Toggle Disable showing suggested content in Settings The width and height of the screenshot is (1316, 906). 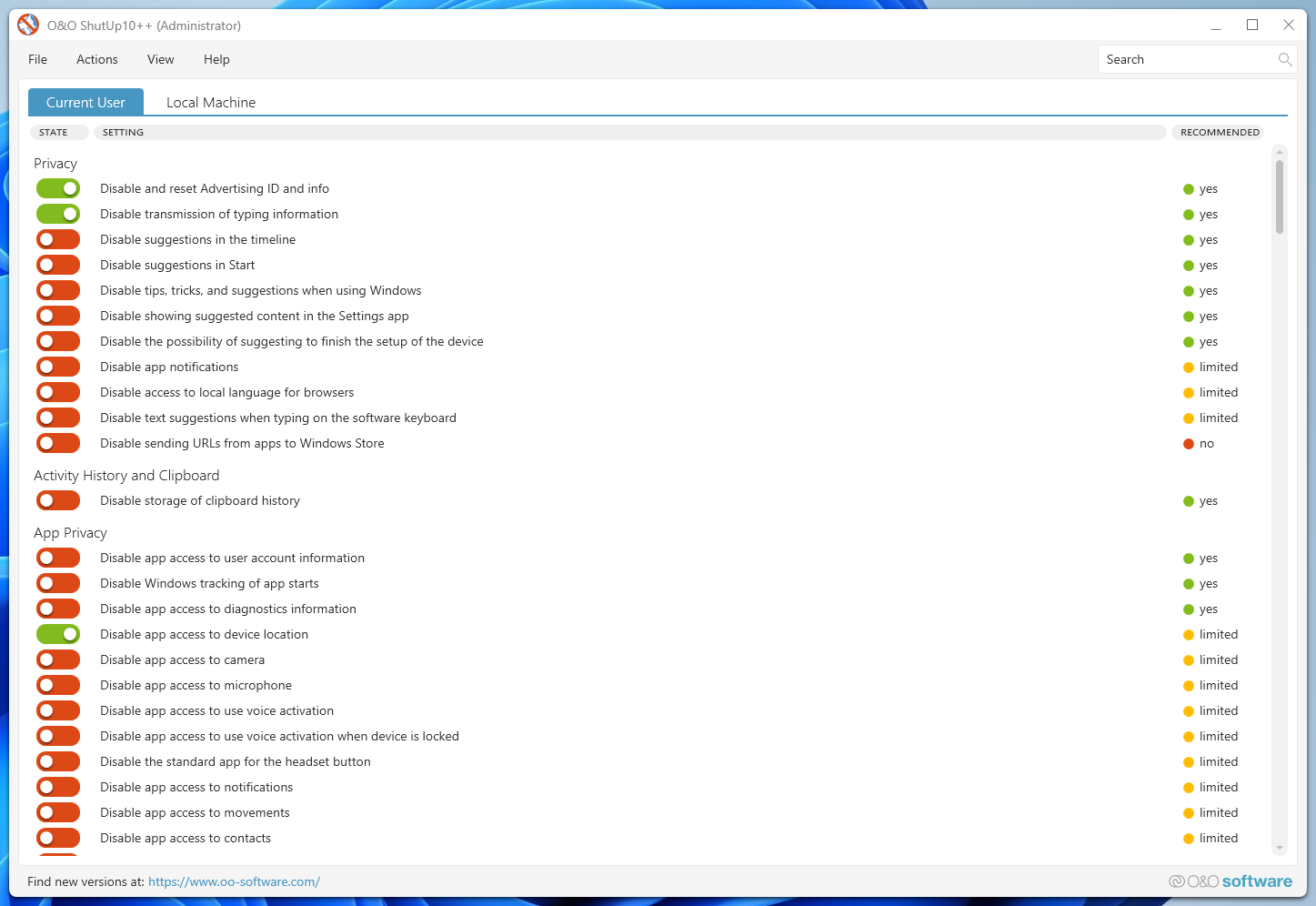tap(58, 316)
